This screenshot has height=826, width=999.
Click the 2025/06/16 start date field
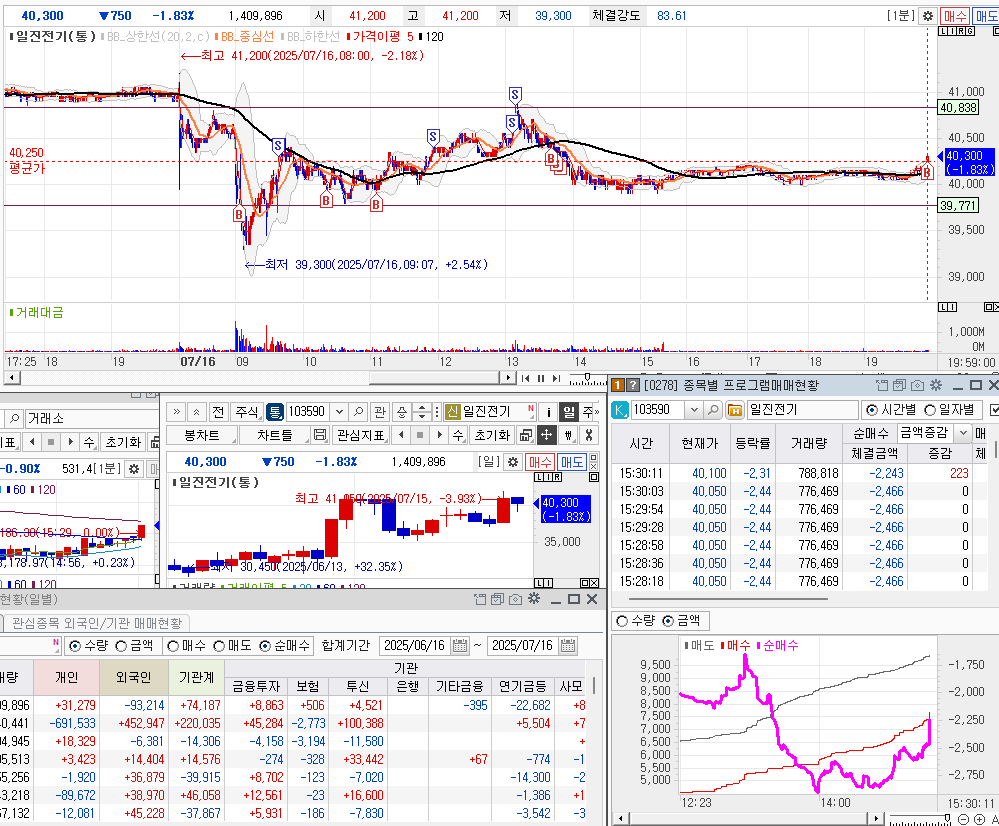pyautogui.click(x=415, y=646)
